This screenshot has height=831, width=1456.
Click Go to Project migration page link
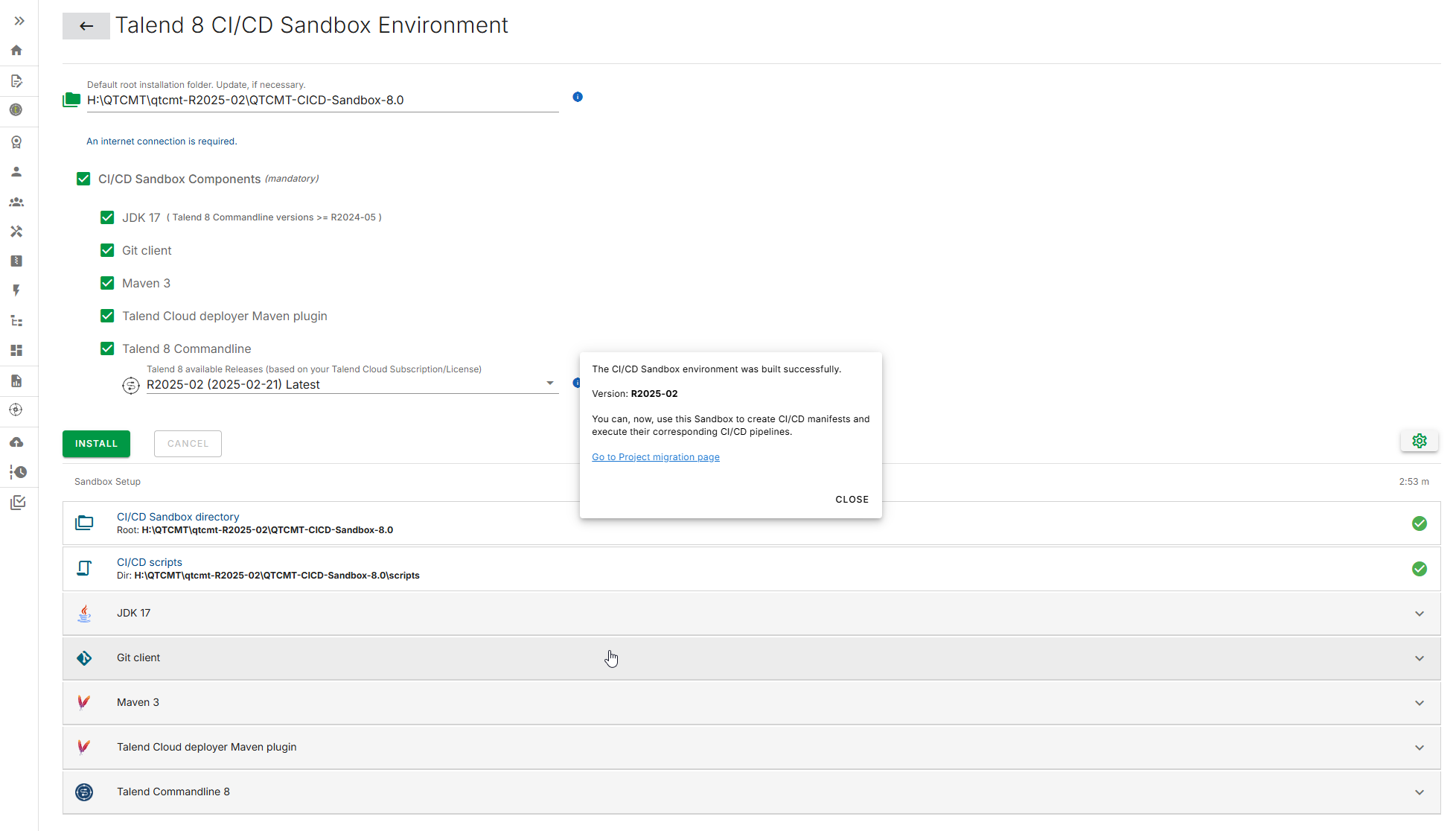click(x=655, y=456)
